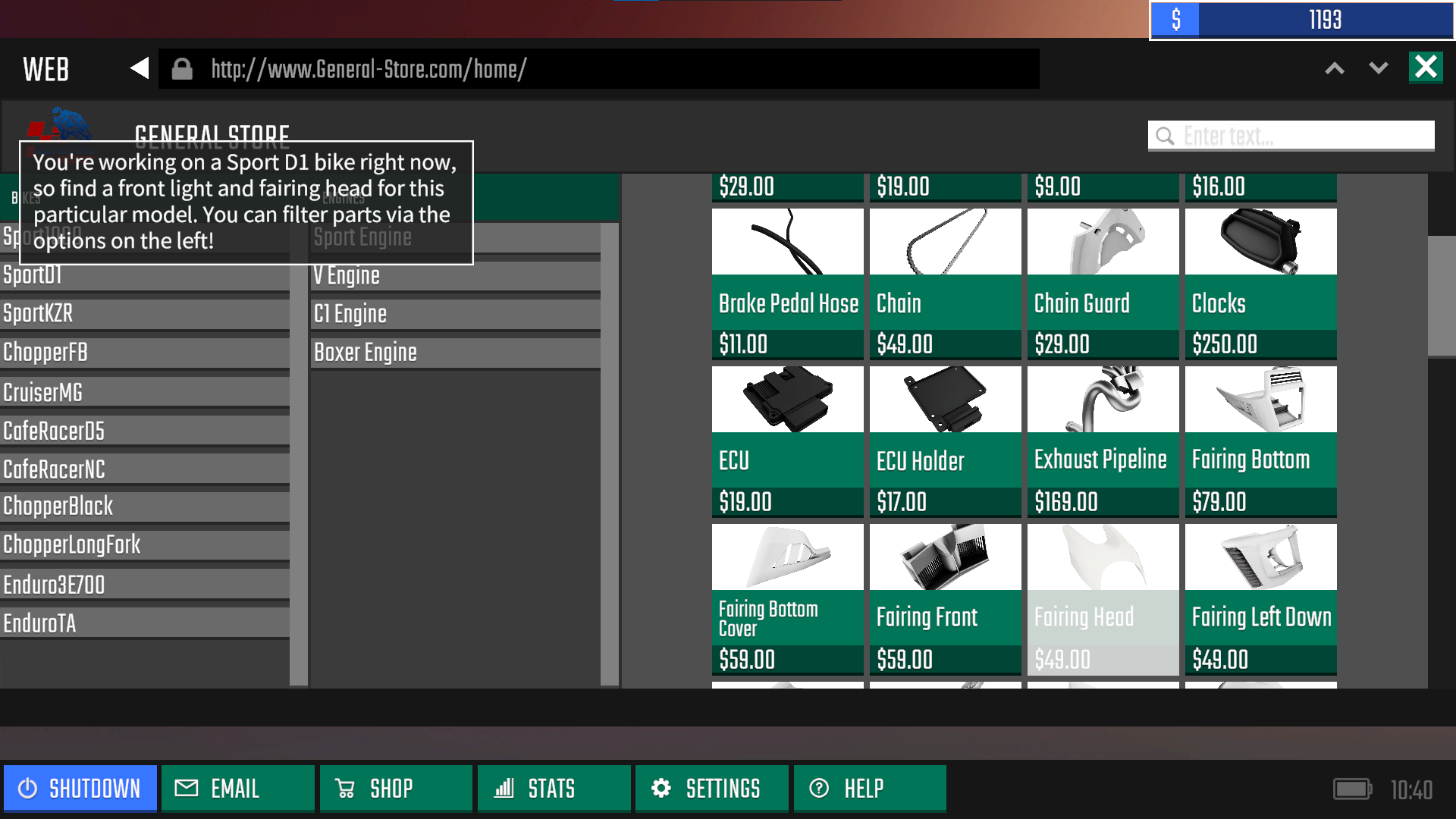Filter parts by SportD1 bike
This screenshot has width=1456, height=819.
click(144, 275)
